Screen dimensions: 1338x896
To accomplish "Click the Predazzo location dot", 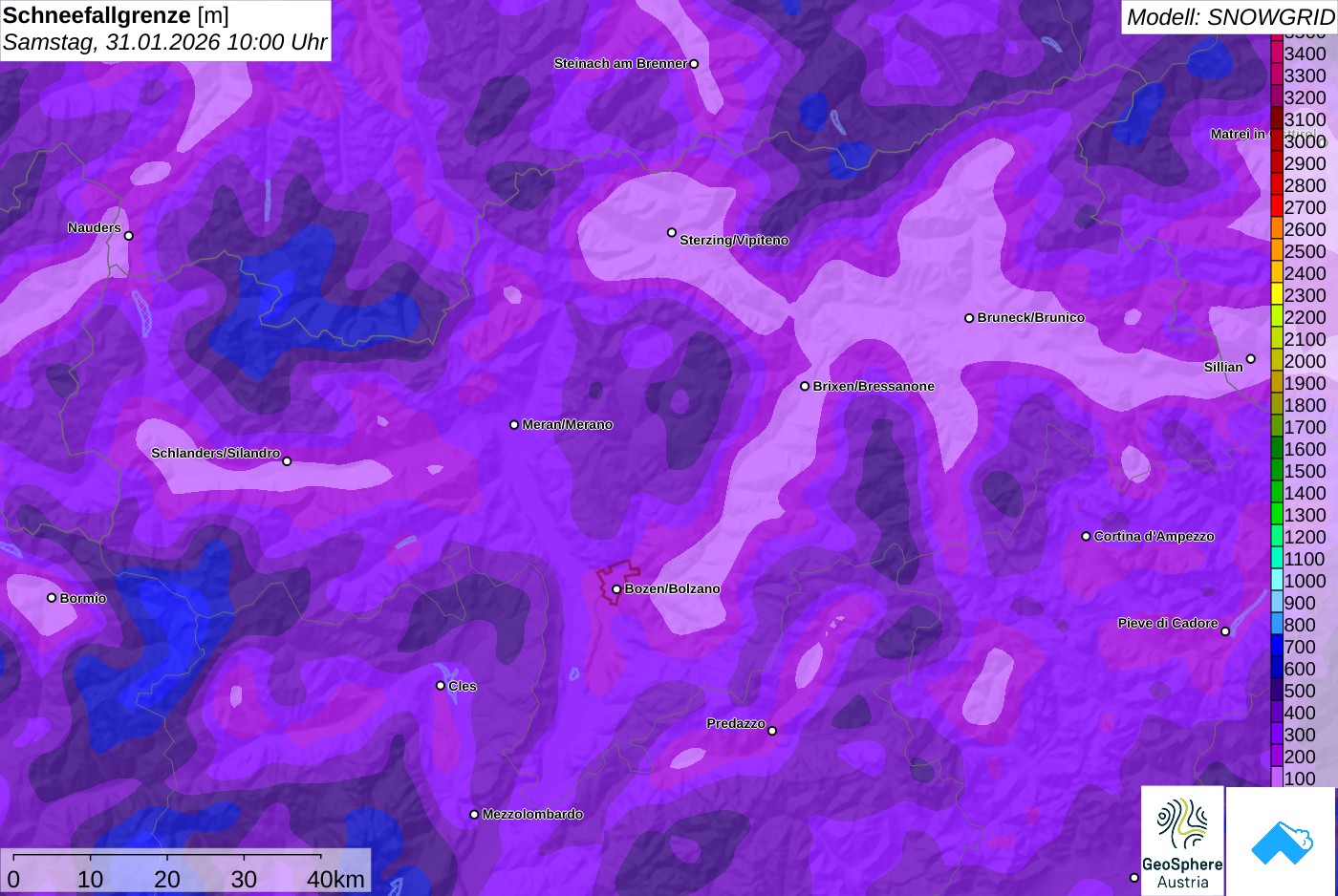I will (772, 731).
